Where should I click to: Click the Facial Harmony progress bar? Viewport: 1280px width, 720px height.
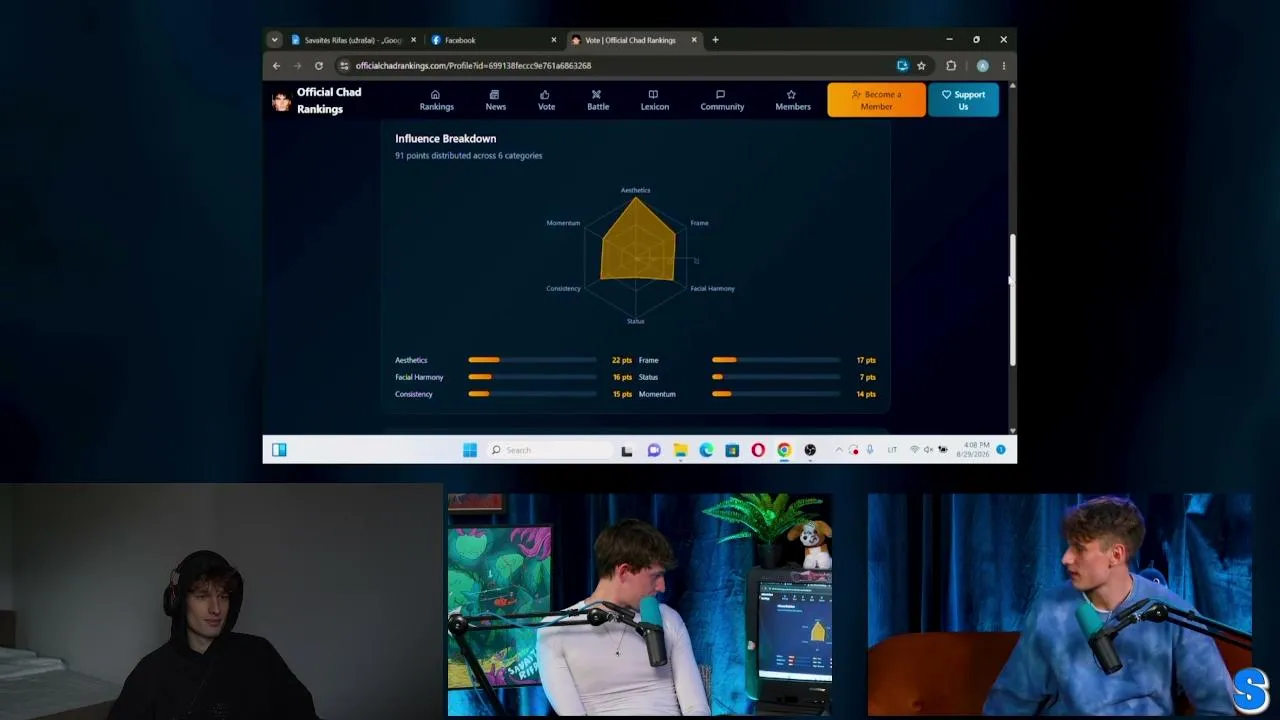point(532,377)
